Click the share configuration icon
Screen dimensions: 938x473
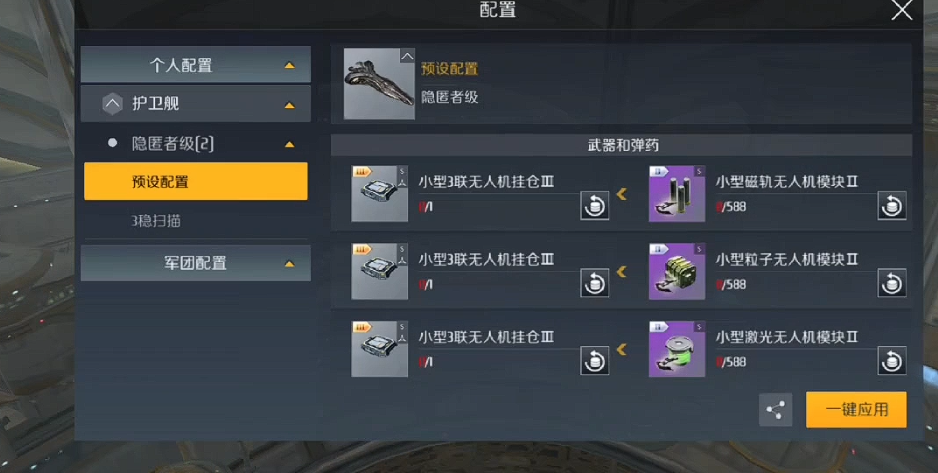[x=775, y=410]
